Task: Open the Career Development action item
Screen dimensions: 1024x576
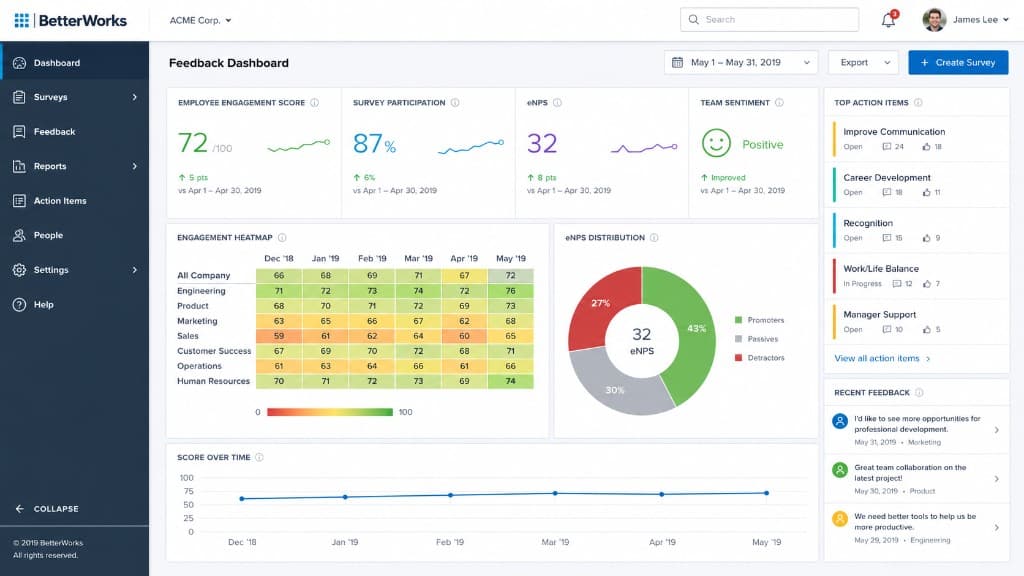Action: pyautogui.click(x=917, y=184)
